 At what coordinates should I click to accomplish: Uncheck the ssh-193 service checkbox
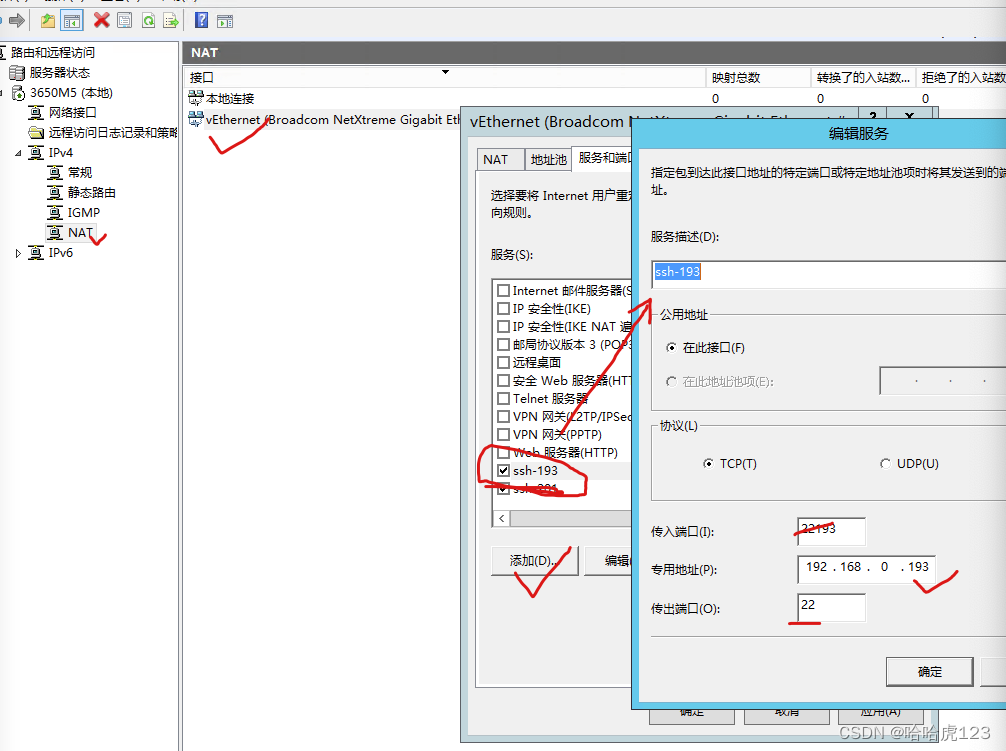[x=504, y=470]
